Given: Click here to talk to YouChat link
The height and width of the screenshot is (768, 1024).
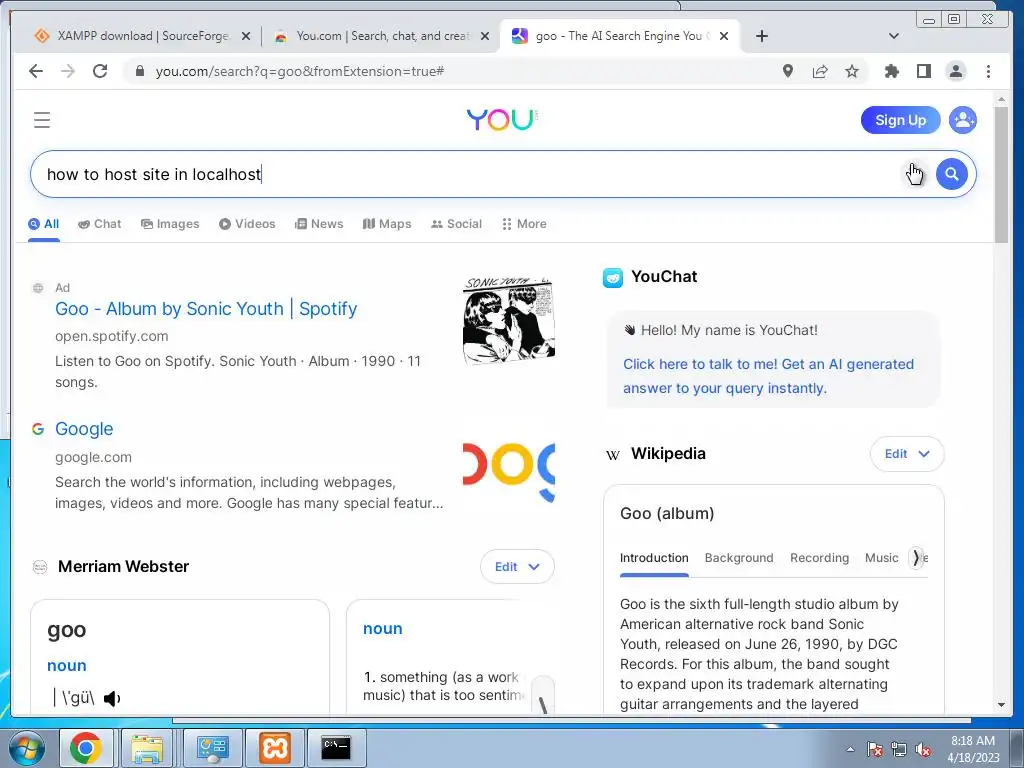Looking at the screenshot, I should click(768, 376).
